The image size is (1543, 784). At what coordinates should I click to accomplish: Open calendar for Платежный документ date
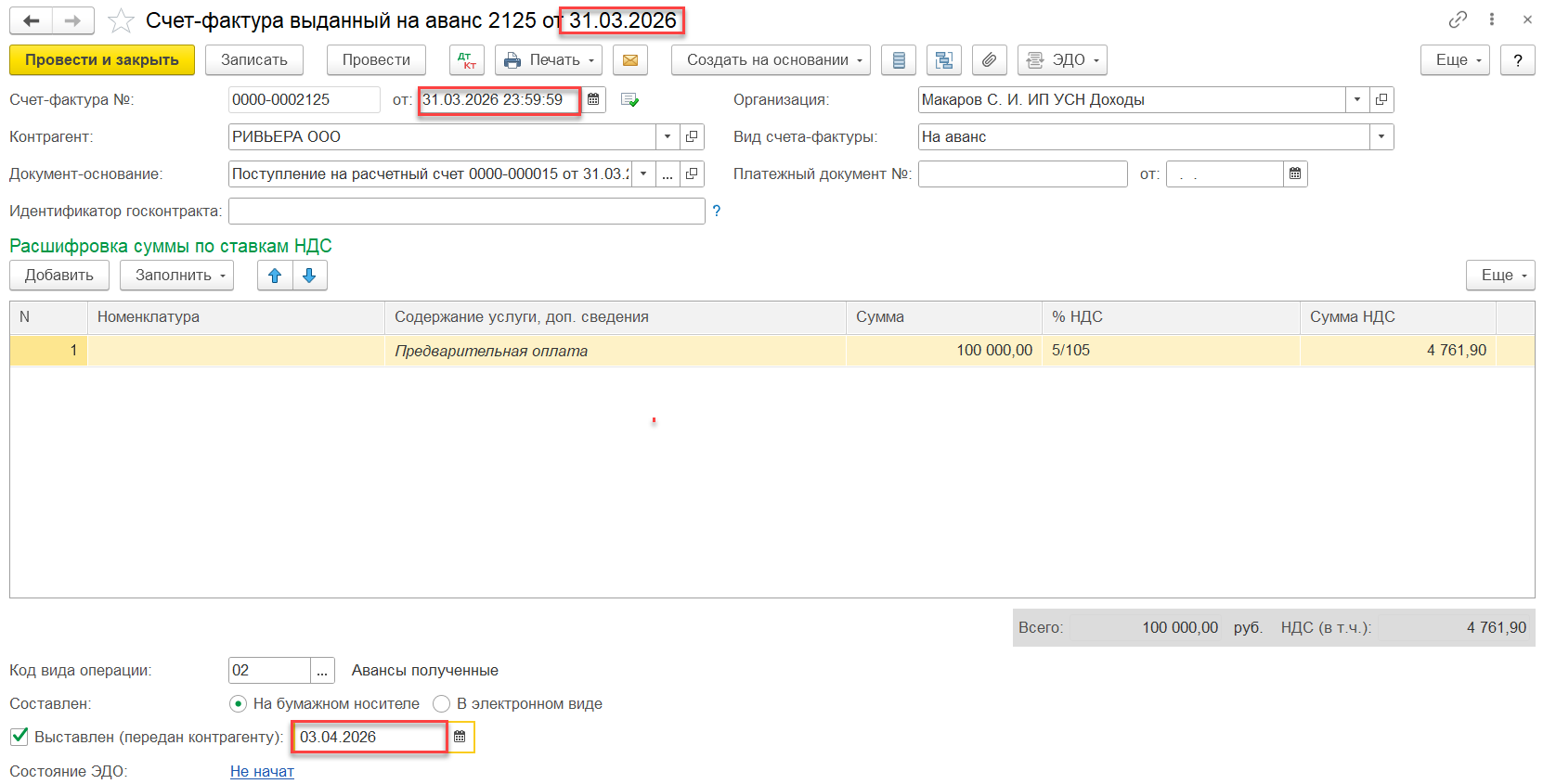pos(1295,174)
